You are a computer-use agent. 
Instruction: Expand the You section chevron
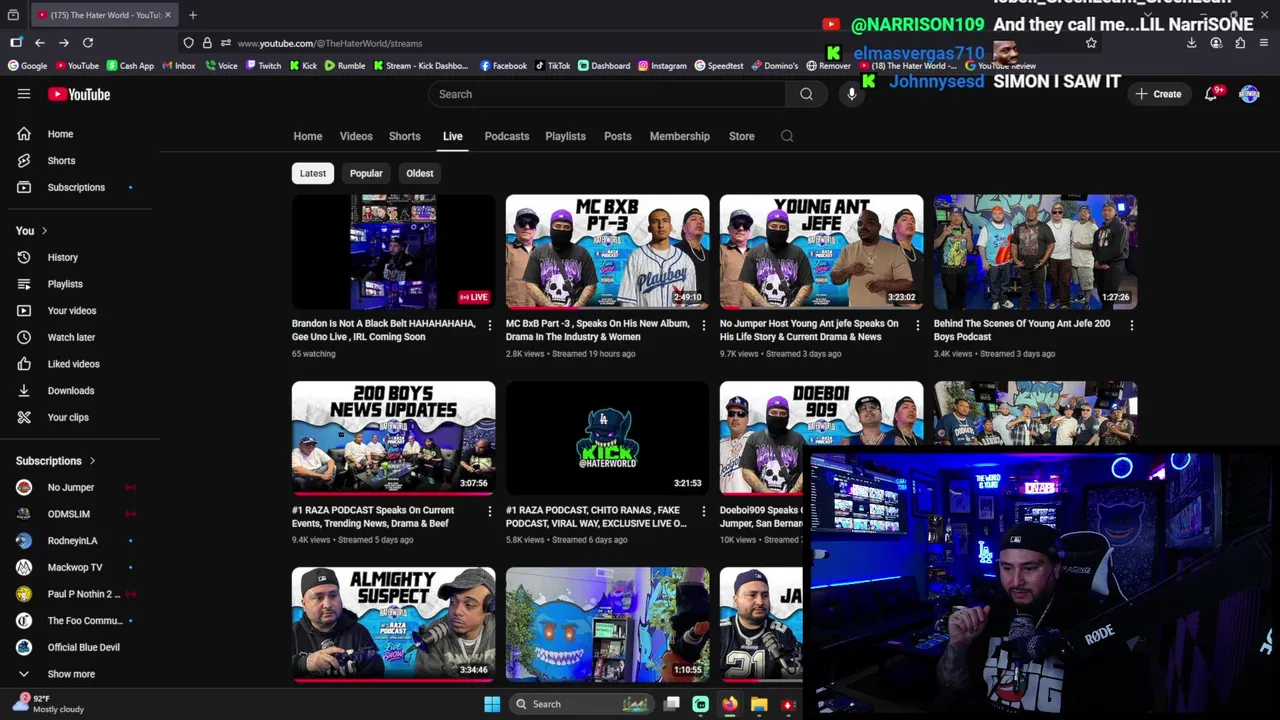point(44,231)
